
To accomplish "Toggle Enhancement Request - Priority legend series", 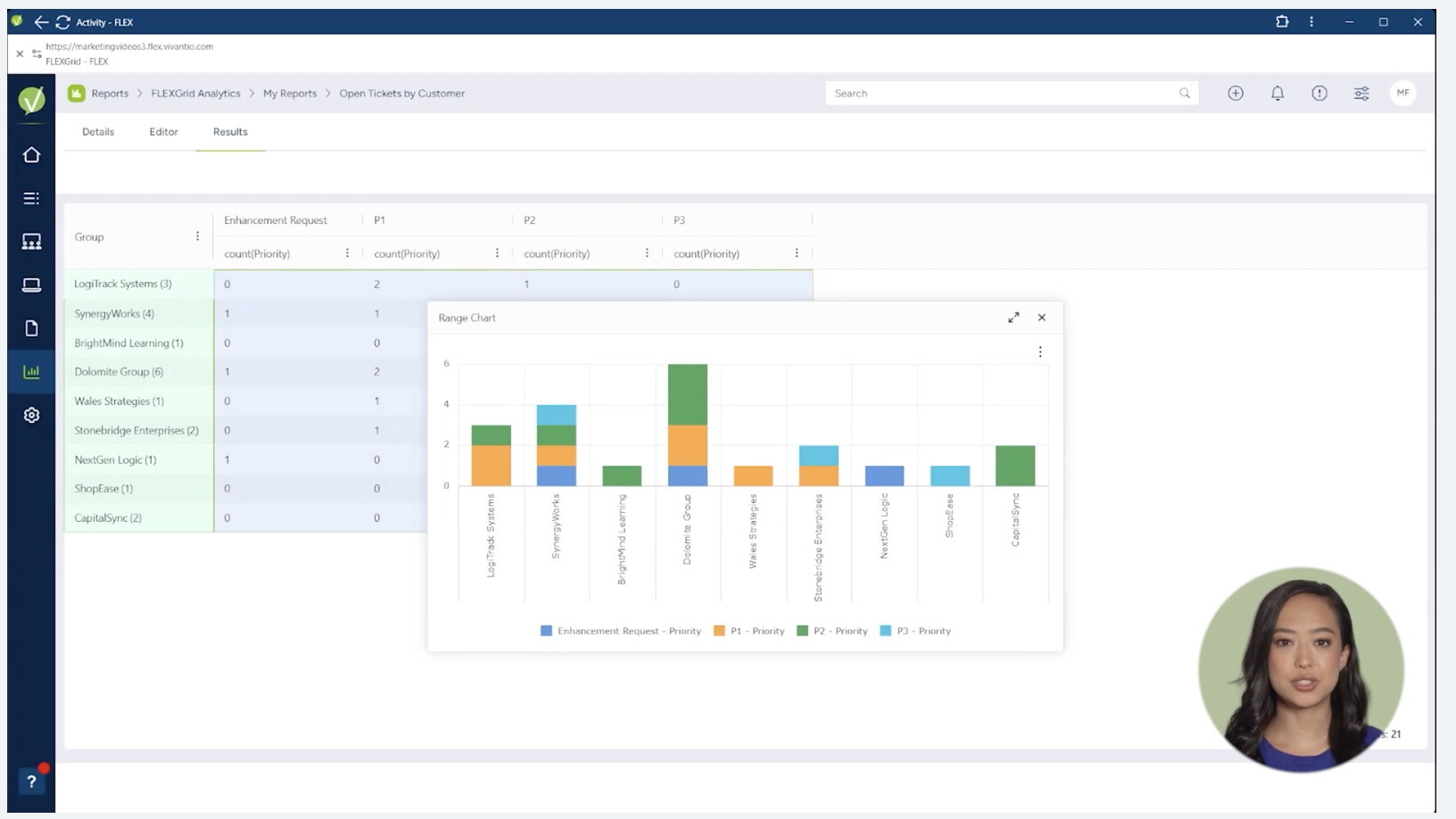I will (x=621, y=631).
